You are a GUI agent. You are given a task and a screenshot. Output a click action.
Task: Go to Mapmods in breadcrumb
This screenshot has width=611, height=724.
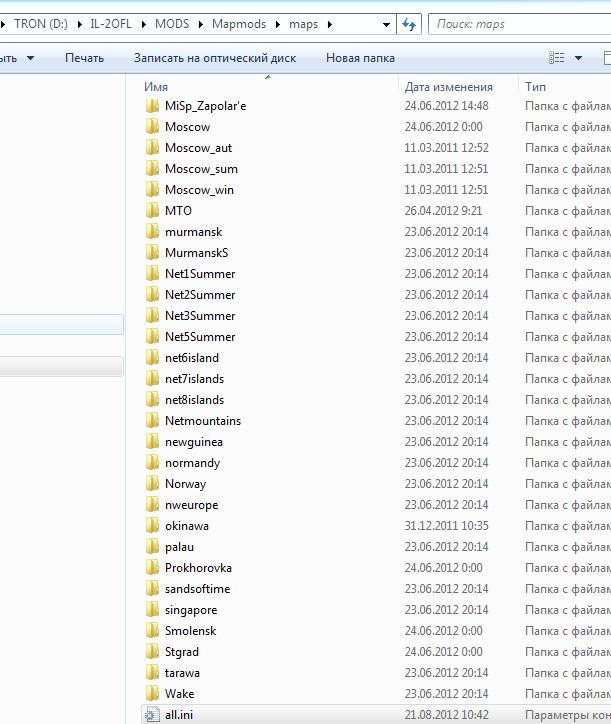(239, 24)
